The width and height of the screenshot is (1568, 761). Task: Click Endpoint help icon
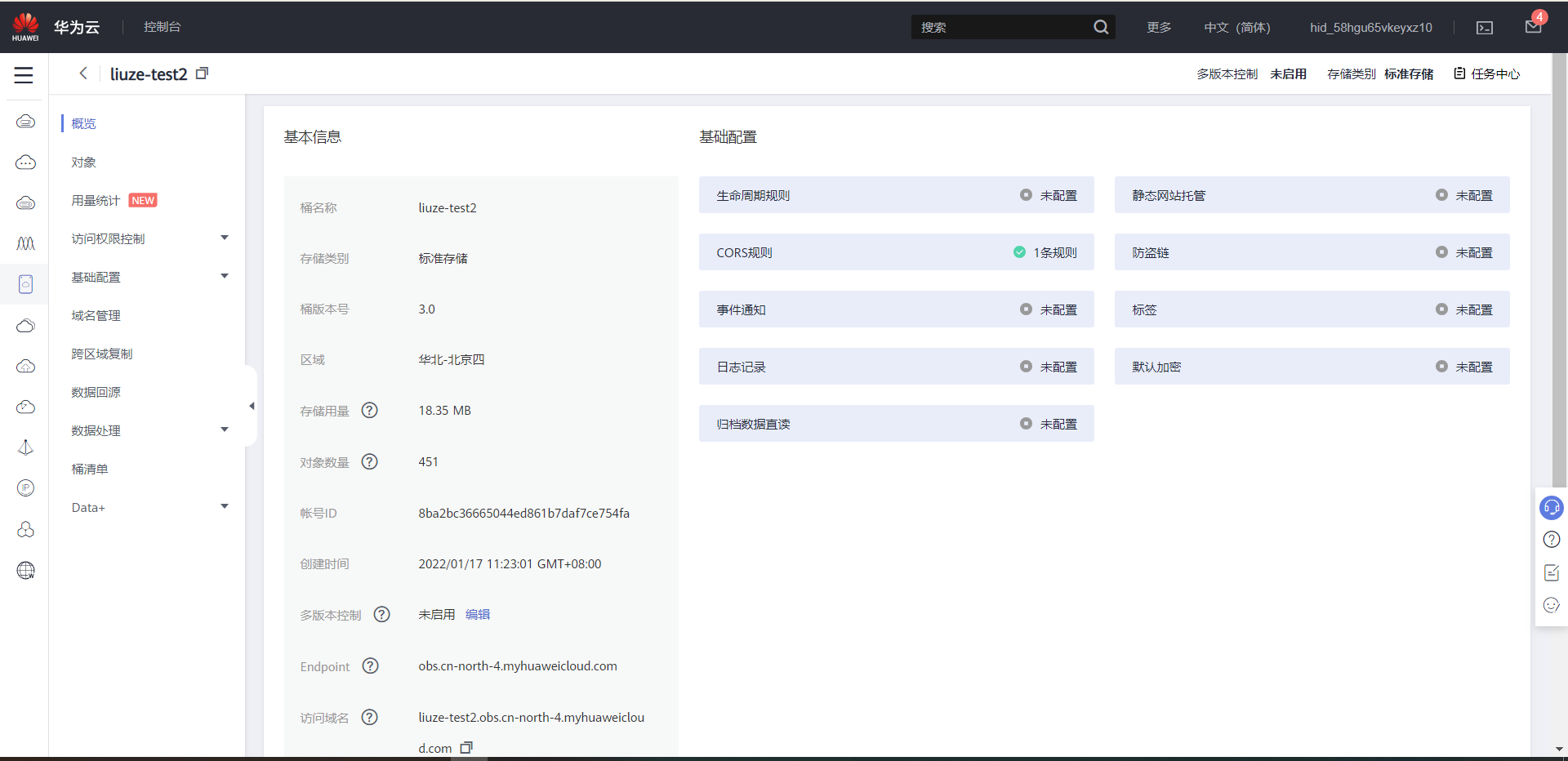[x=371, y=665]
